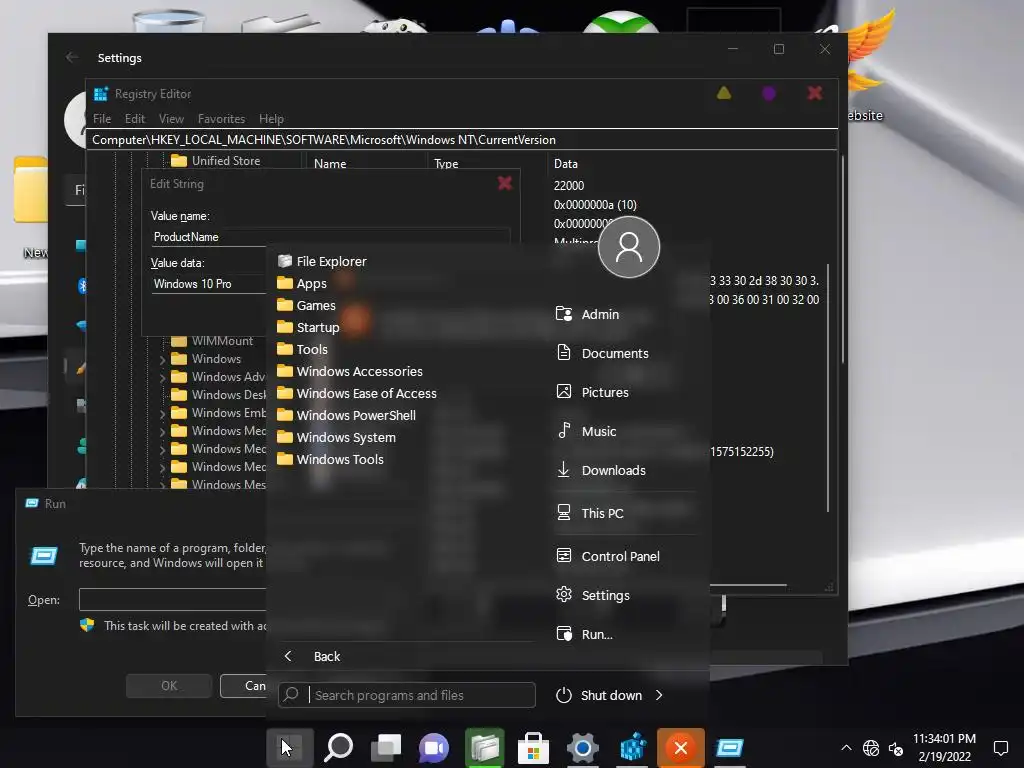Screen dimensions: 1024x768
Task: Open Search from the taskbar
Action: [x=338, y=748]
